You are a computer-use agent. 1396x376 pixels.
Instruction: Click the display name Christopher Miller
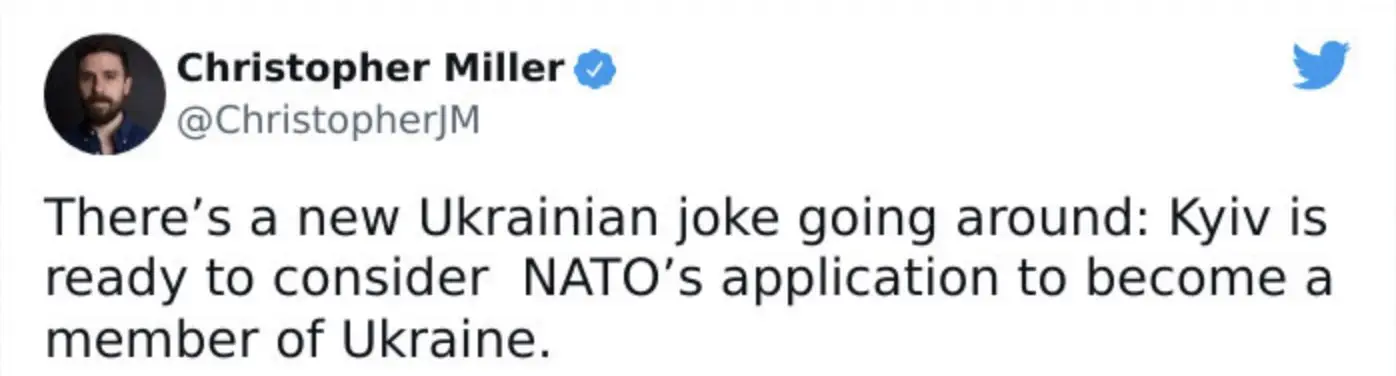tap(370, 70)
